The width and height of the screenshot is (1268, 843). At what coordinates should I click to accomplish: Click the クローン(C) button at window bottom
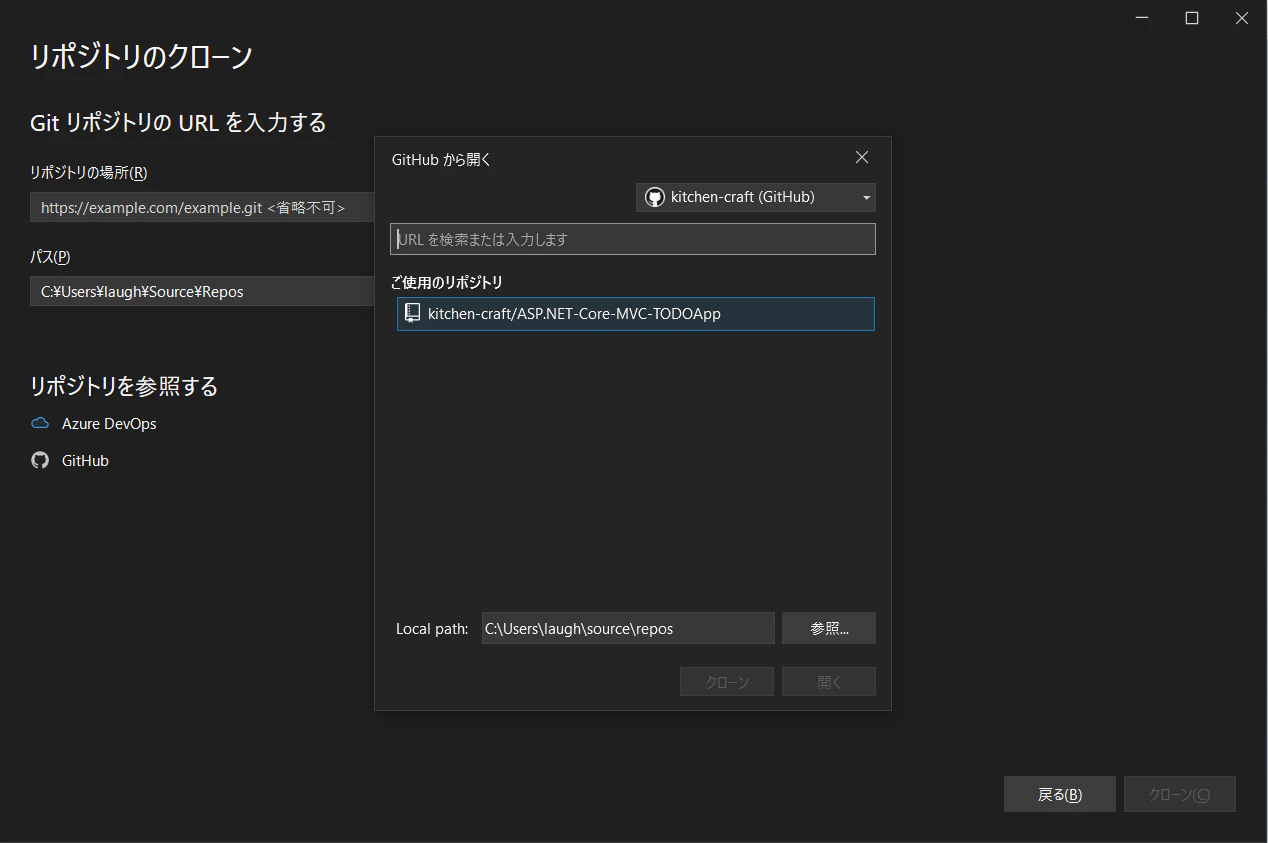pos(1179,794)
